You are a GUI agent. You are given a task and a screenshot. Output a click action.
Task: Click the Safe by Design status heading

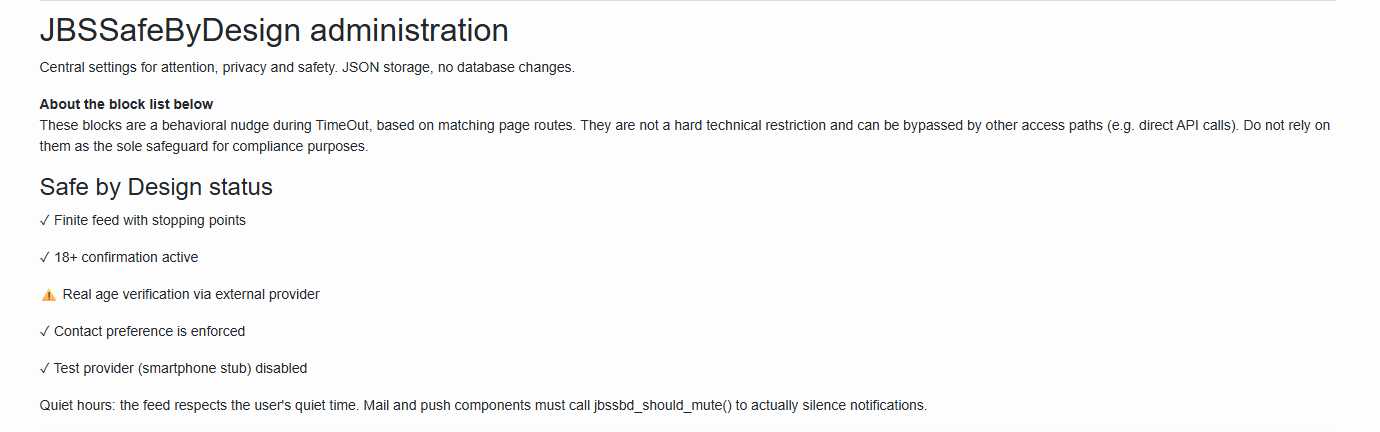point(156,187)
